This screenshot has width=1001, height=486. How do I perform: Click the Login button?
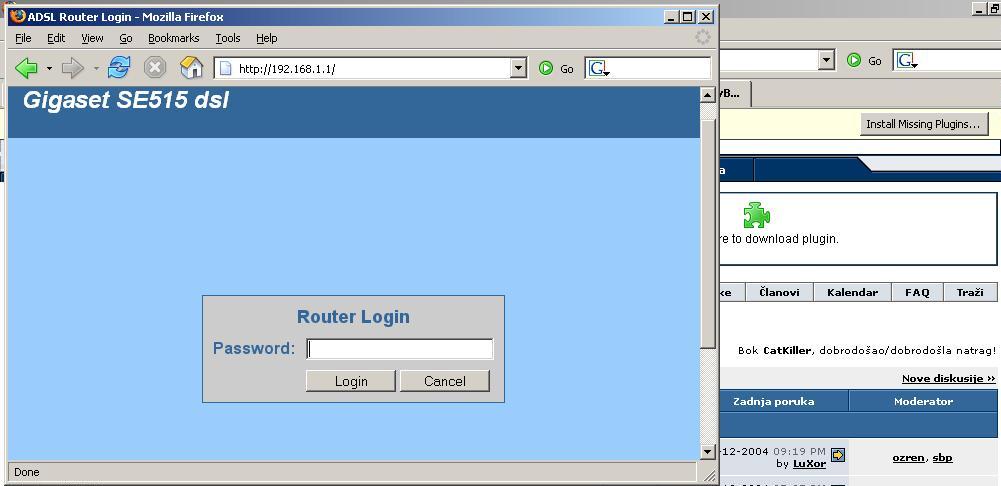point(350,381)
